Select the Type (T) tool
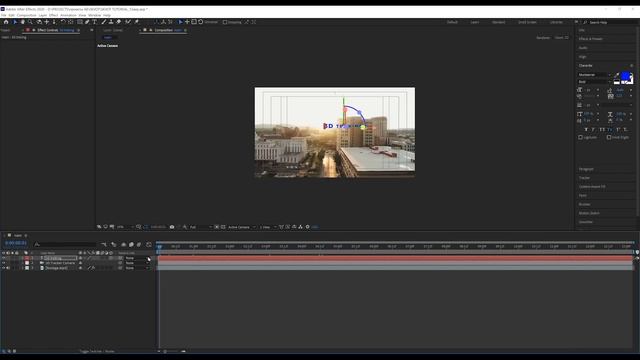Viewport: 640px width, 360px height. 94,22
